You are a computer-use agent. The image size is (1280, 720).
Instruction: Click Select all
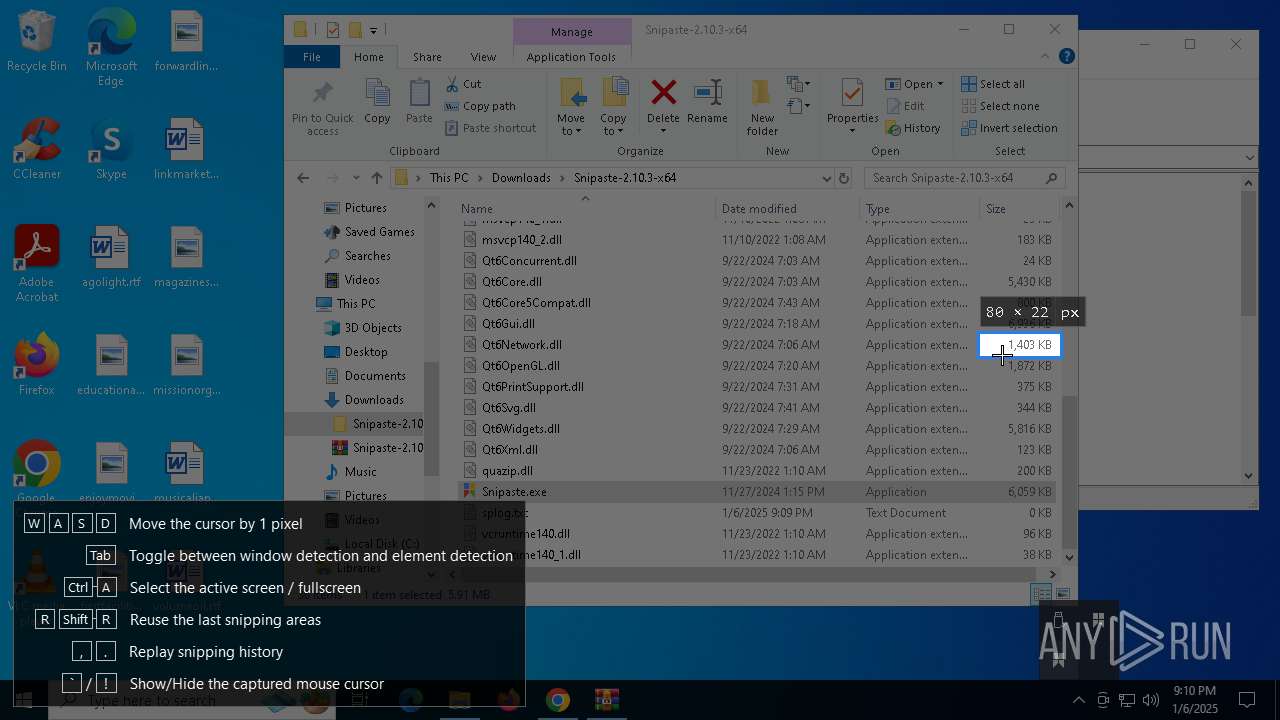click(x=993, y=84)
